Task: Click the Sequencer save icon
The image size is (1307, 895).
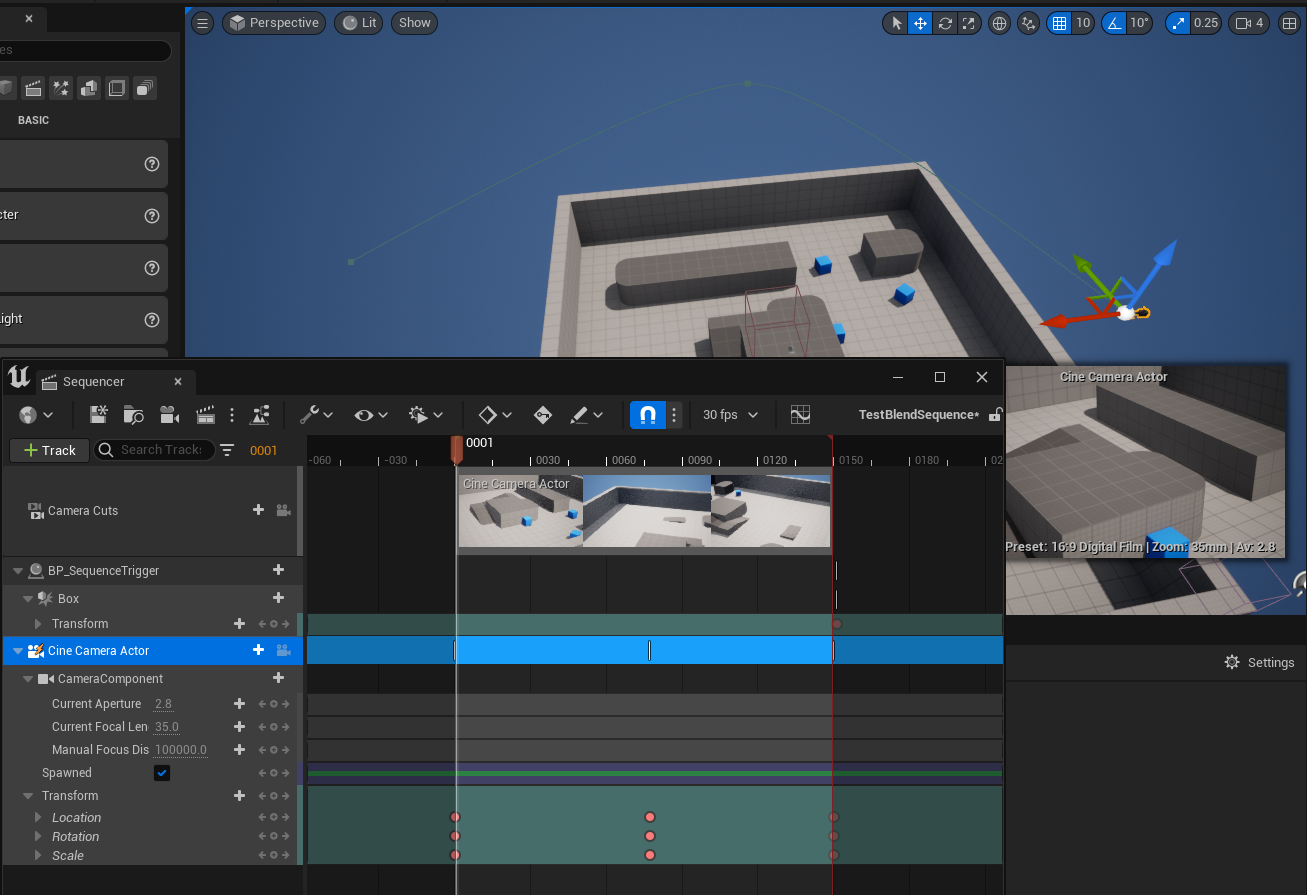Action: [x=99, y=414]
